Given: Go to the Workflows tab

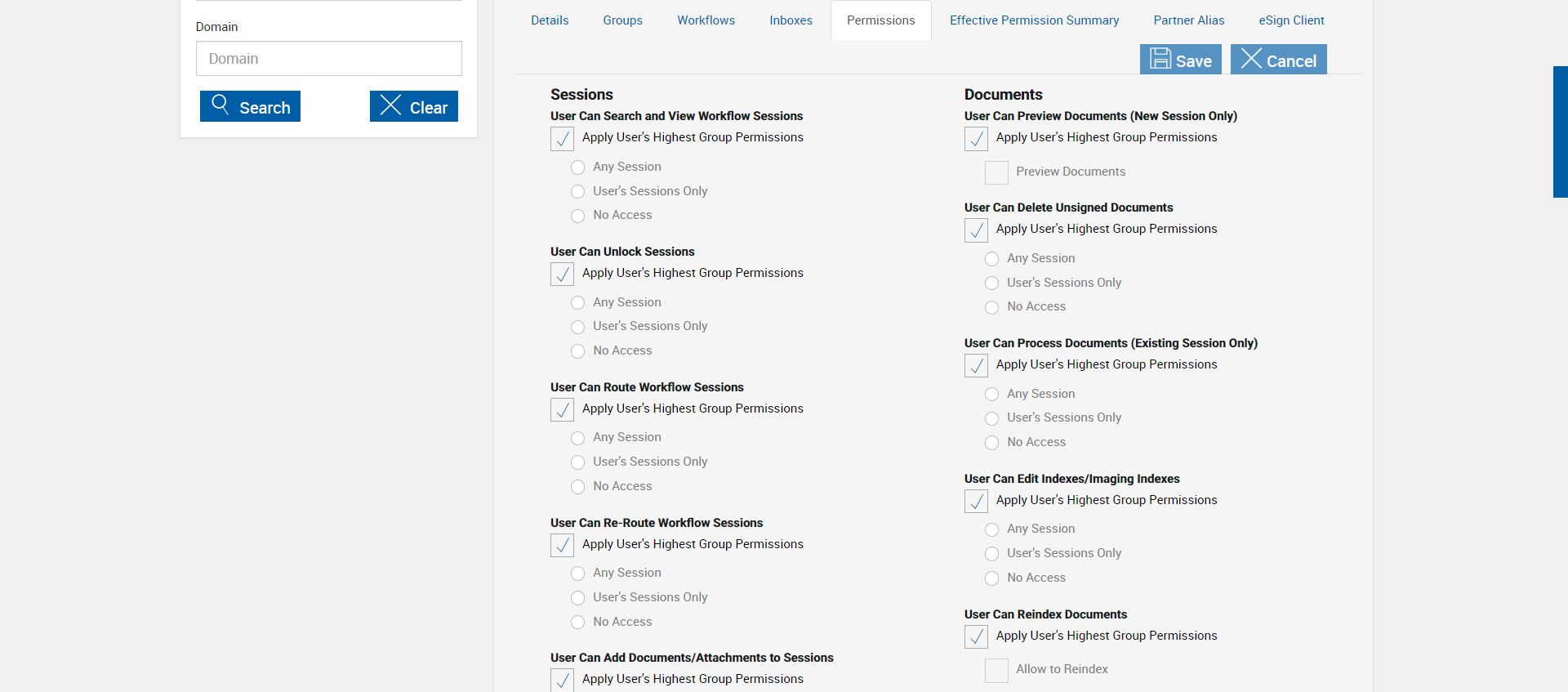Looking at the screenshot, I should [x=706, y=20].
